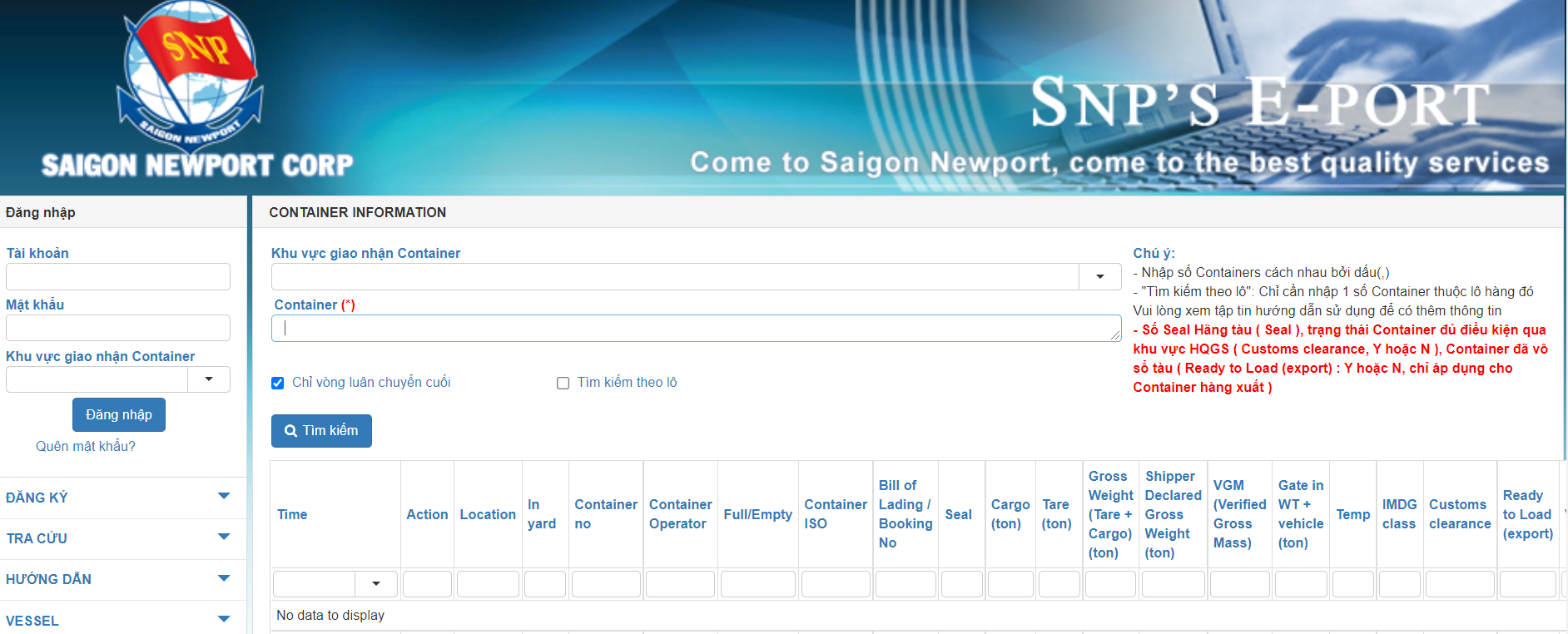1568x634 pixels.
Task: Sort by the Gross Weight column header
Action: (1110, 514)
